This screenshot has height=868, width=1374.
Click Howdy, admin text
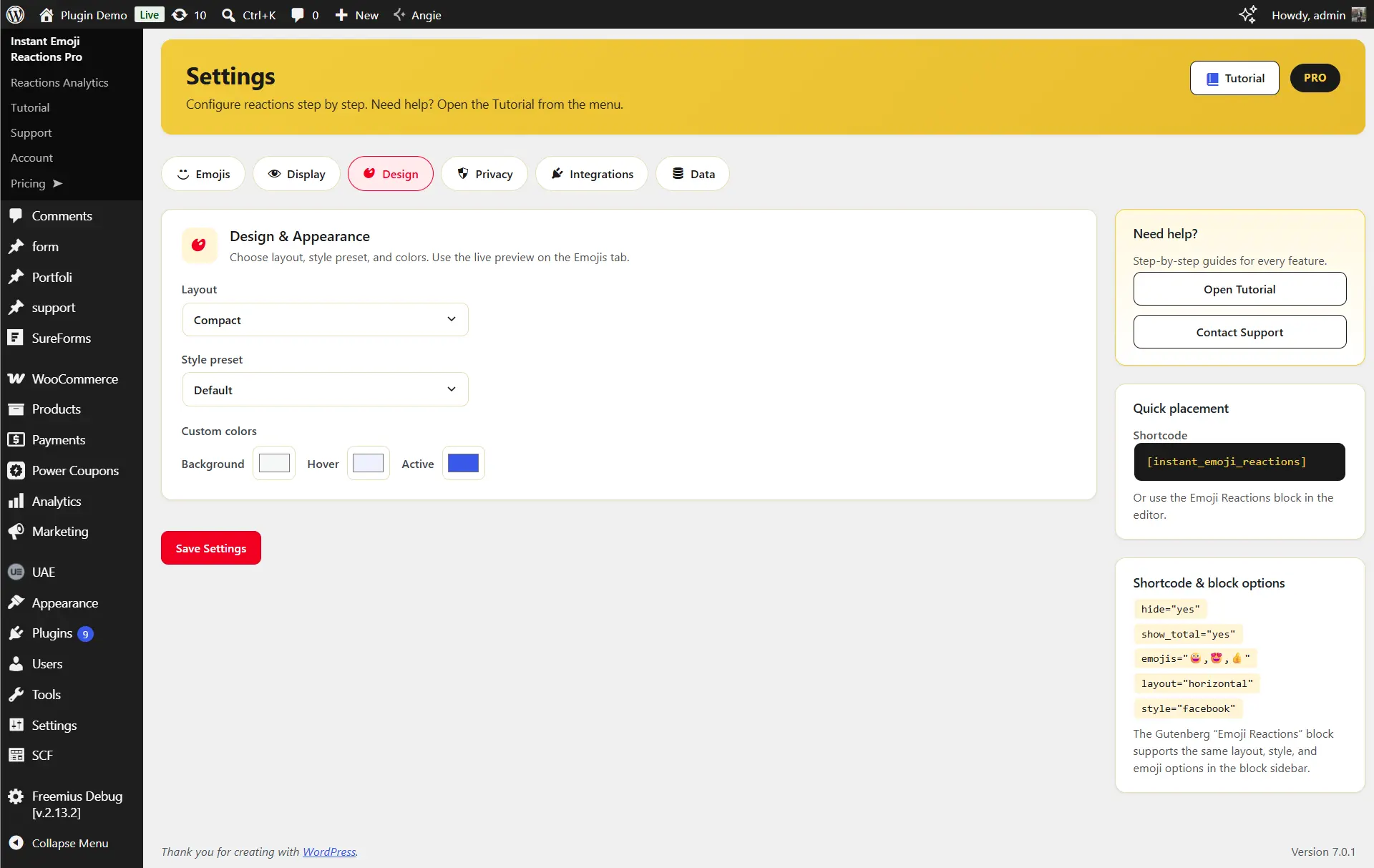(x=1308, y=15)
